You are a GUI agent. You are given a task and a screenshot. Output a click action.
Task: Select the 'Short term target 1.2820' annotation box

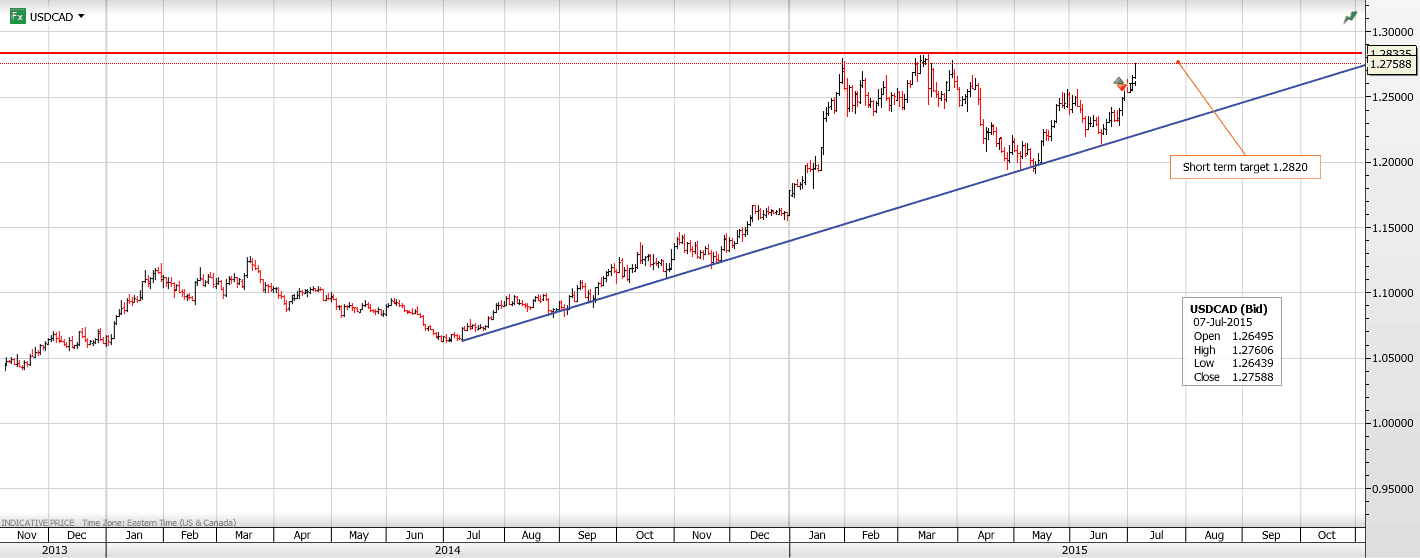[x=1245, y=167]
